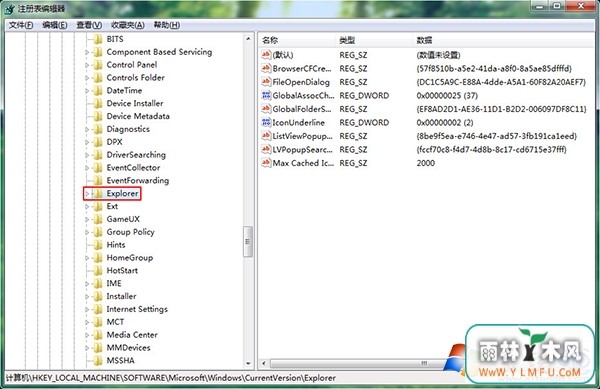Screen dimensions: 600x389
Task: Expand the HomeGroup tree node
Action: tap(87, 258)
